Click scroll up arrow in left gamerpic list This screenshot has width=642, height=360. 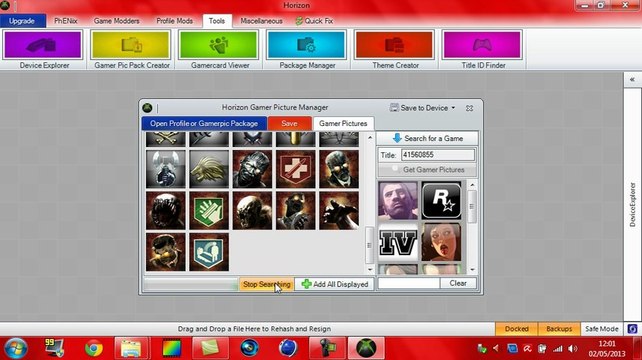370,138
